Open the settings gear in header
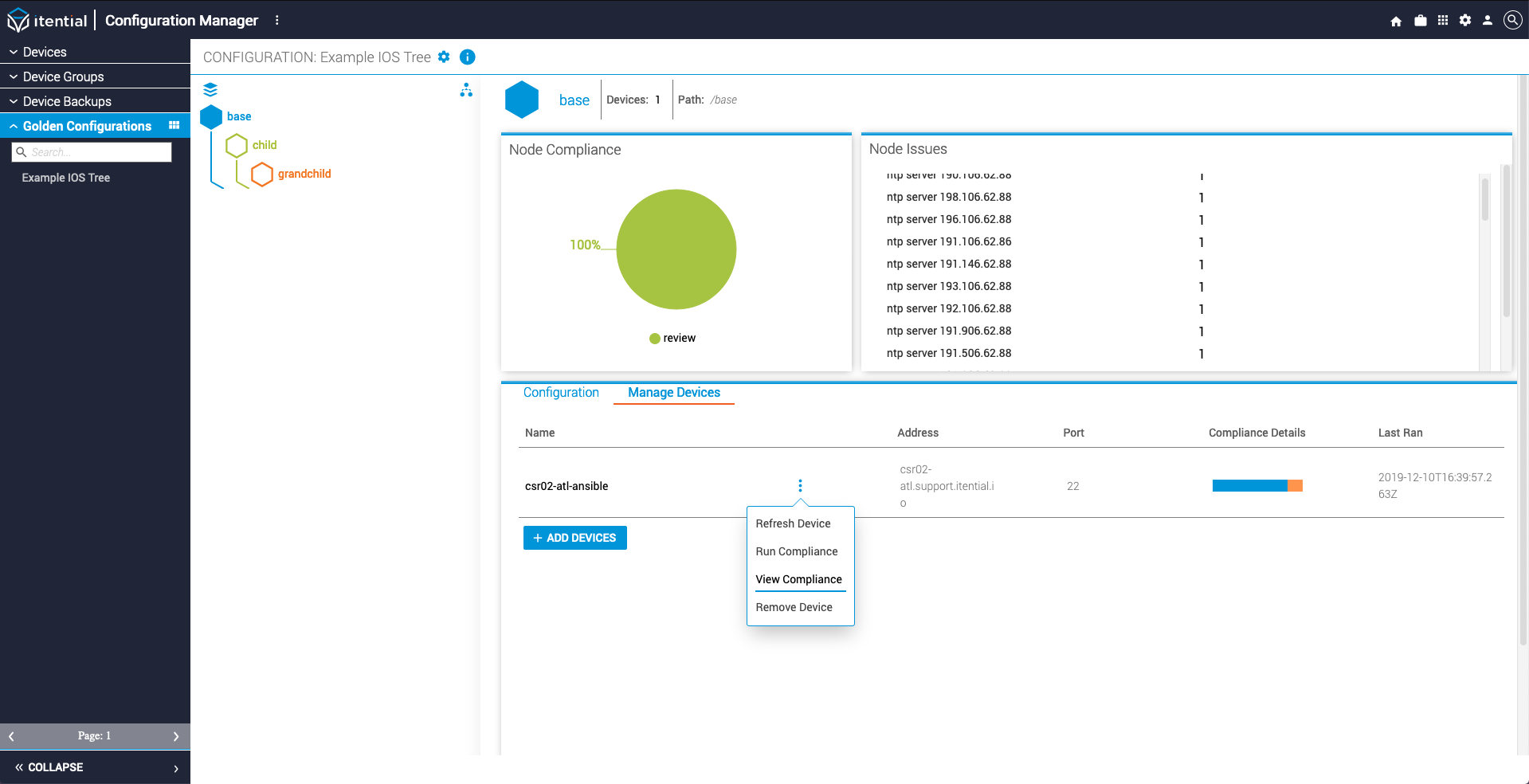Viewport: 1529px width, 784px height. (x=1465, y=20)
